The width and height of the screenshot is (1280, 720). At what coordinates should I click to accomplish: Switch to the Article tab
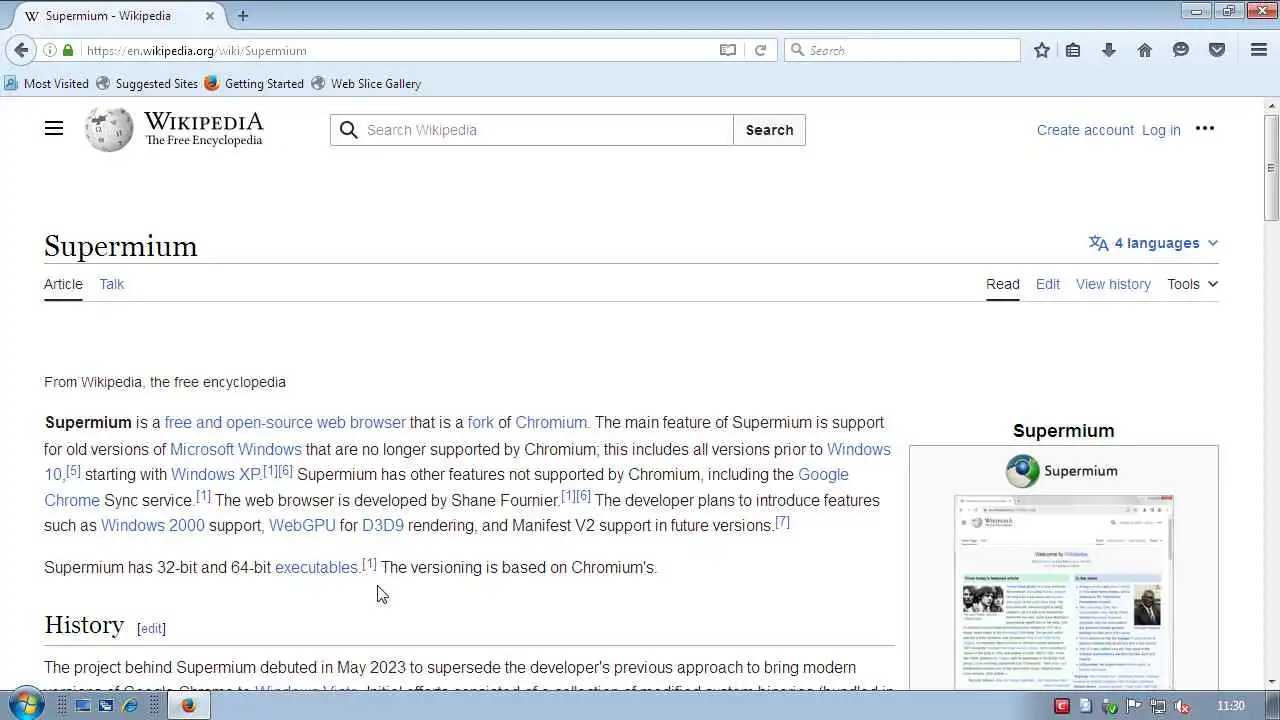click(63, 284)
